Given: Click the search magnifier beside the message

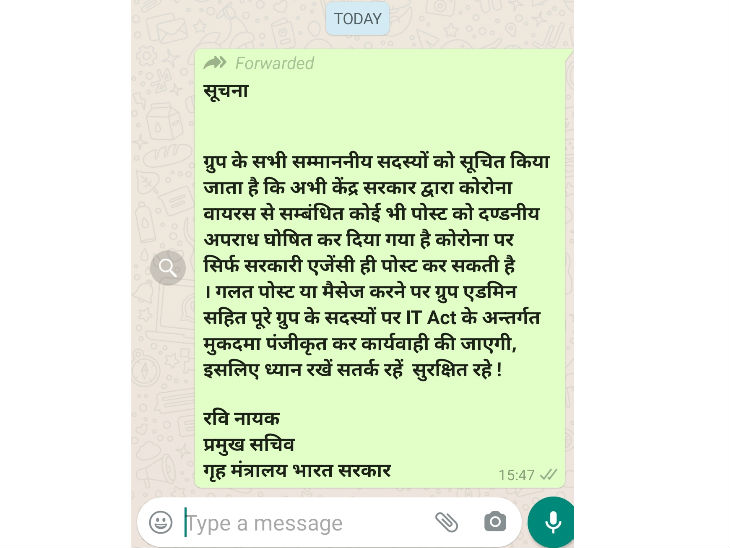Looking at the screenshot, I should (168, 268).
